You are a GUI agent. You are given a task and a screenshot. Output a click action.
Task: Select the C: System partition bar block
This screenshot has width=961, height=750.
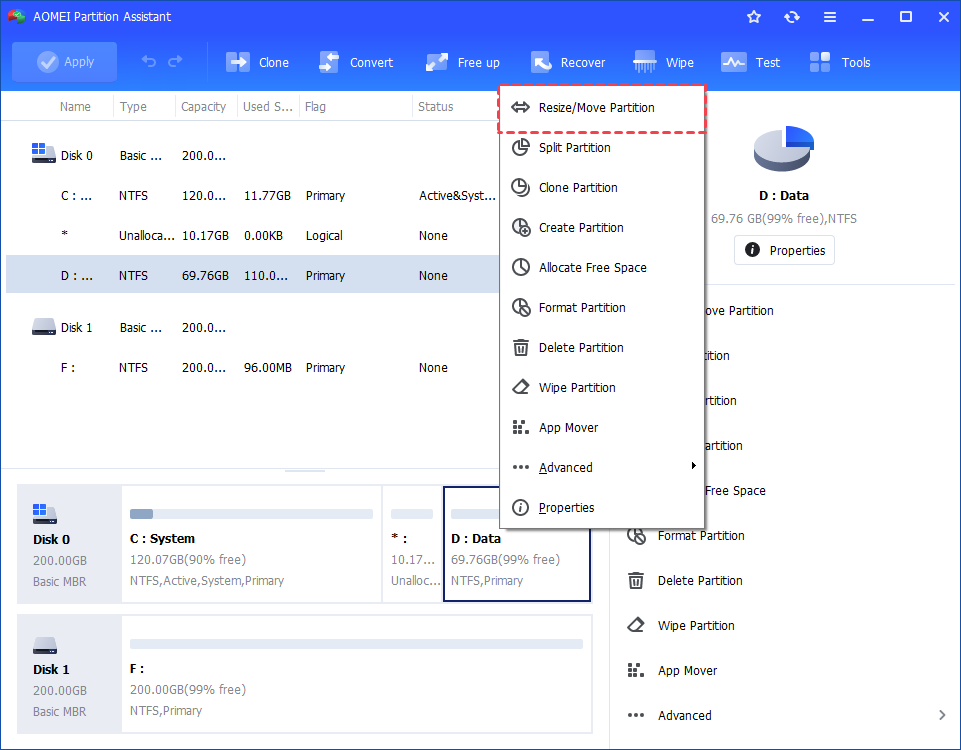[x=251, y=545]
